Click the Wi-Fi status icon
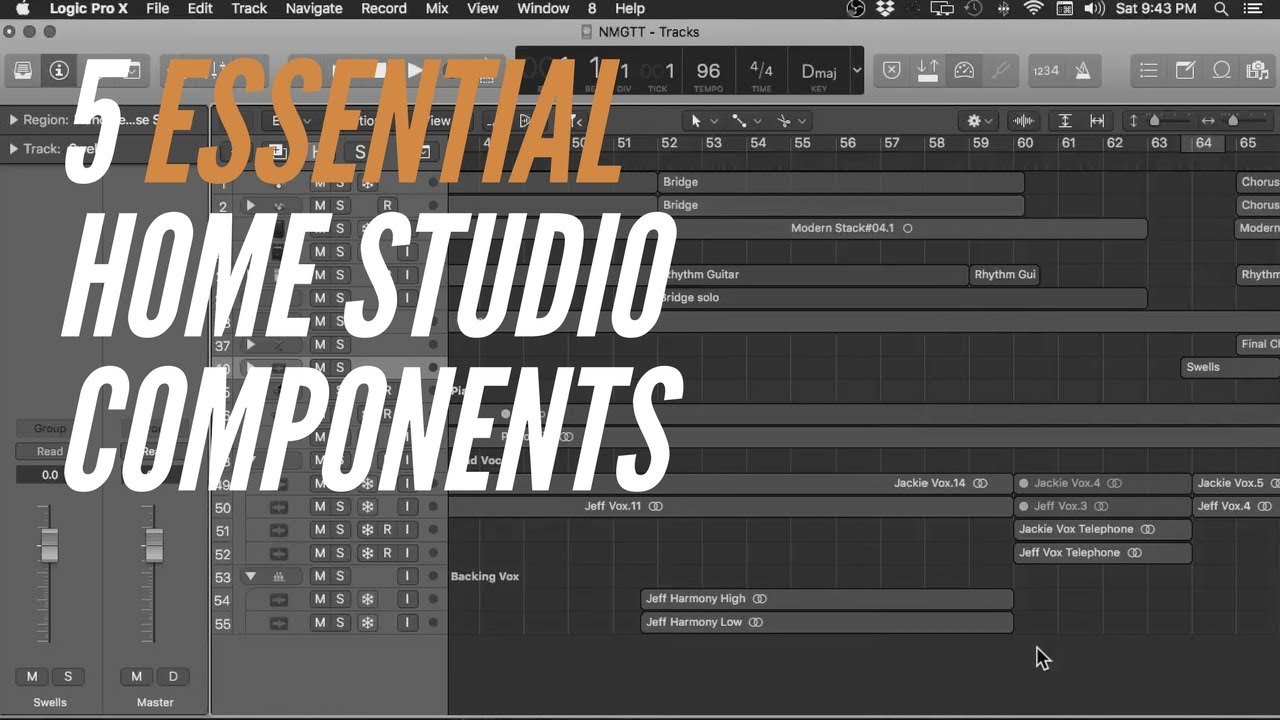The width and height of the screenshot is (1280, 720). (1033, 9)
